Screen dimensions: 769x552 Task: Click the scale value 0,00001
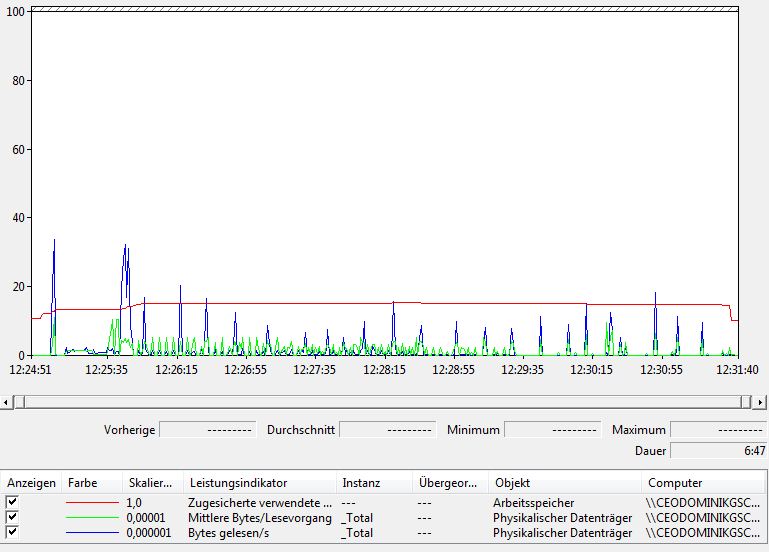146,518
